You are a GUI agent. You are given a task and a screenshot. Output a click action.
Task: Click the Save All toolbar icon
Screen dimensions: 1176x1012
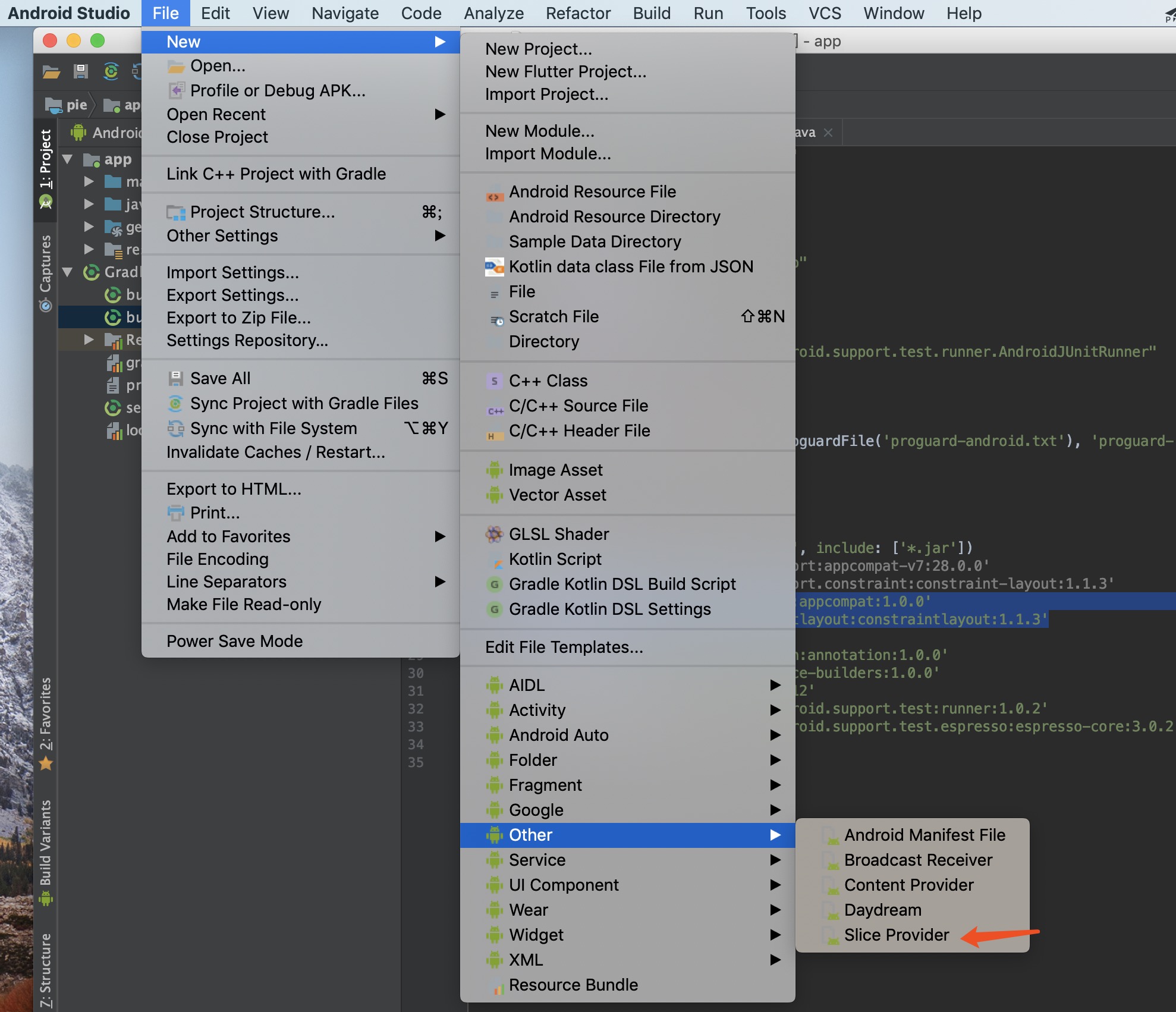click(80, 72)
